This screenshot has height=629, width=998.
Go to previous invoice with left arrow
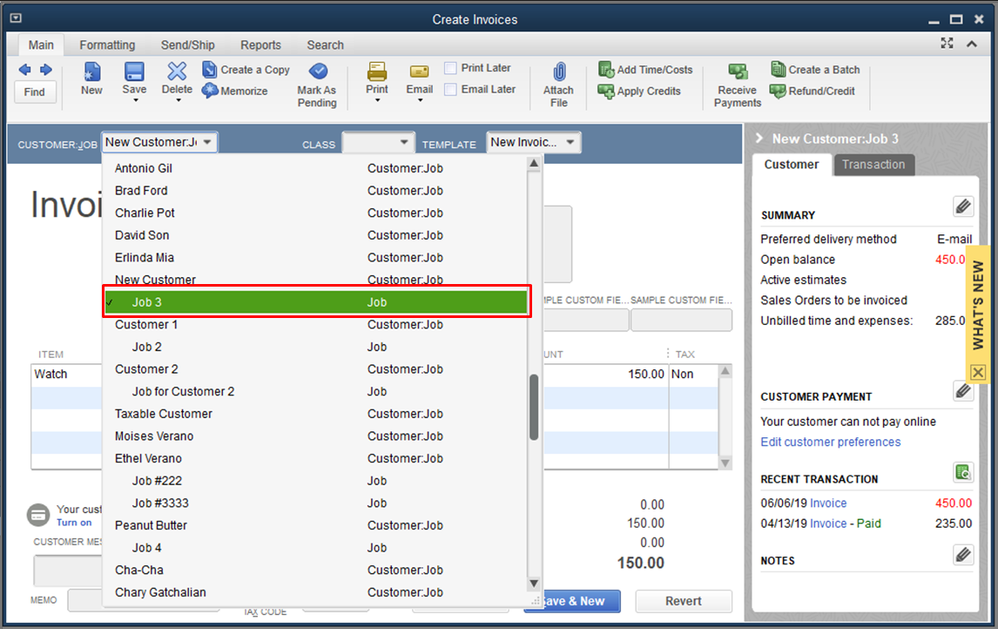[25, 69]
